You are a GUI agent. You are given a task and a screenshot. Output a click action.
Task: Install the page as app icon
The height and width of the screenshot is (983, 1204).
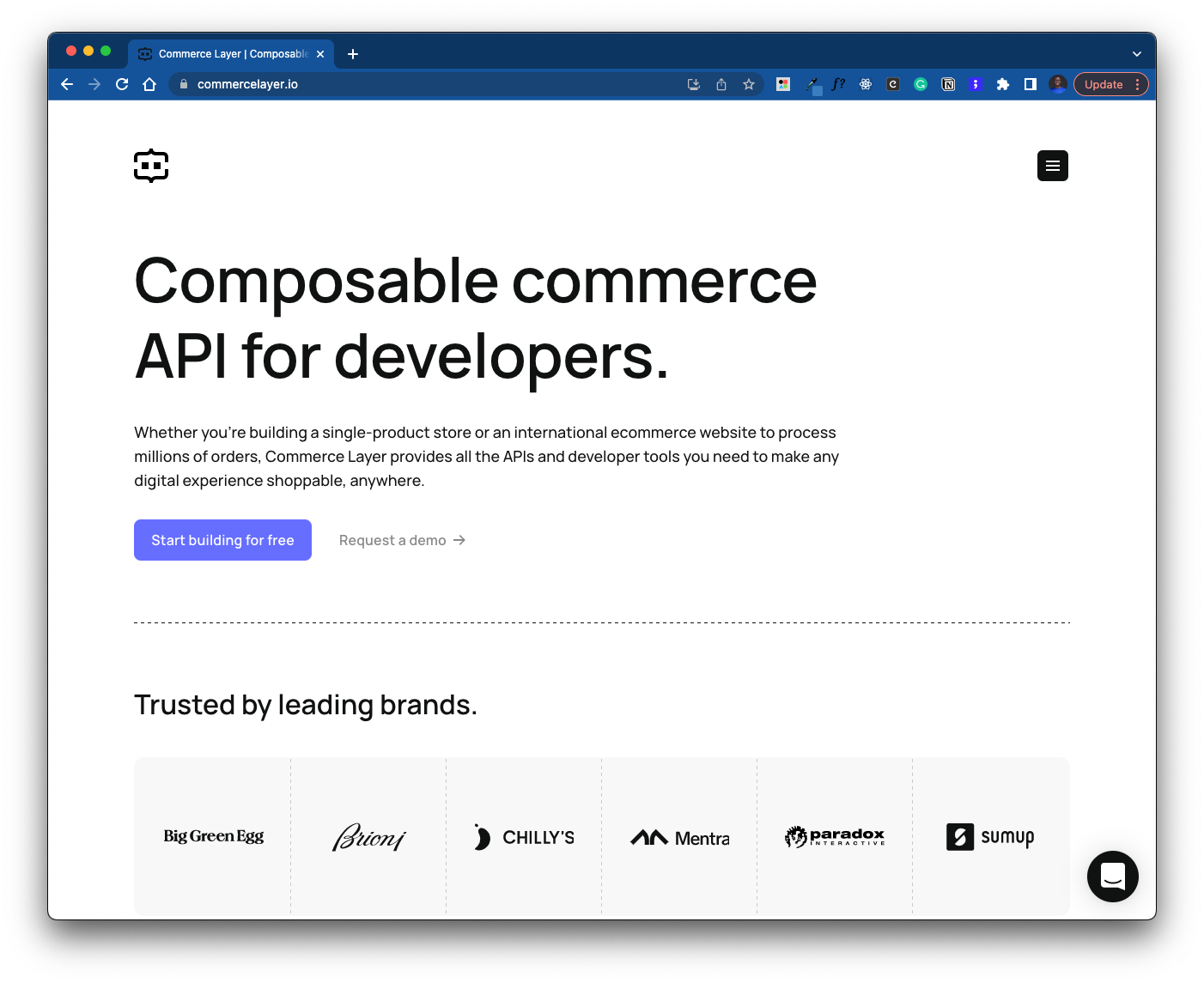pos(694,84)
